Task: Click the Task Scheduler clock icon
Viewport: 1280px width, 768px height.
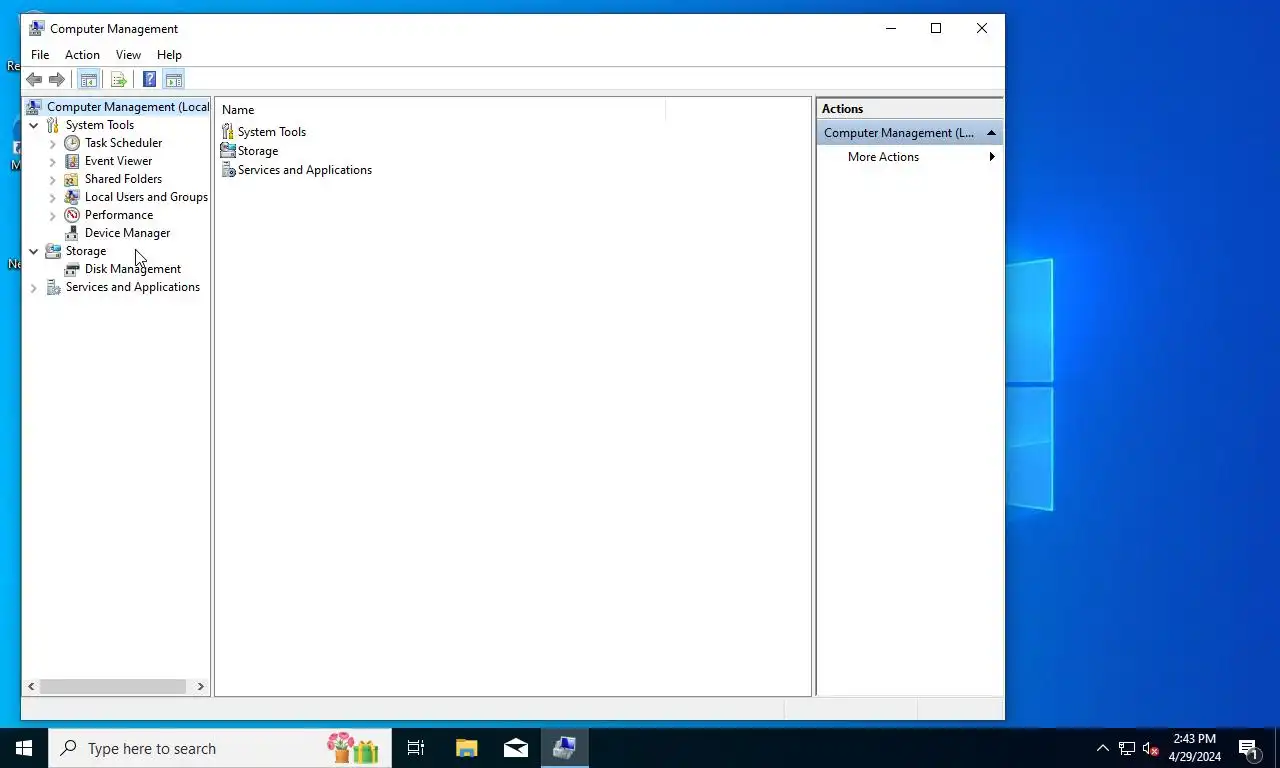Action: click(72, 143)
